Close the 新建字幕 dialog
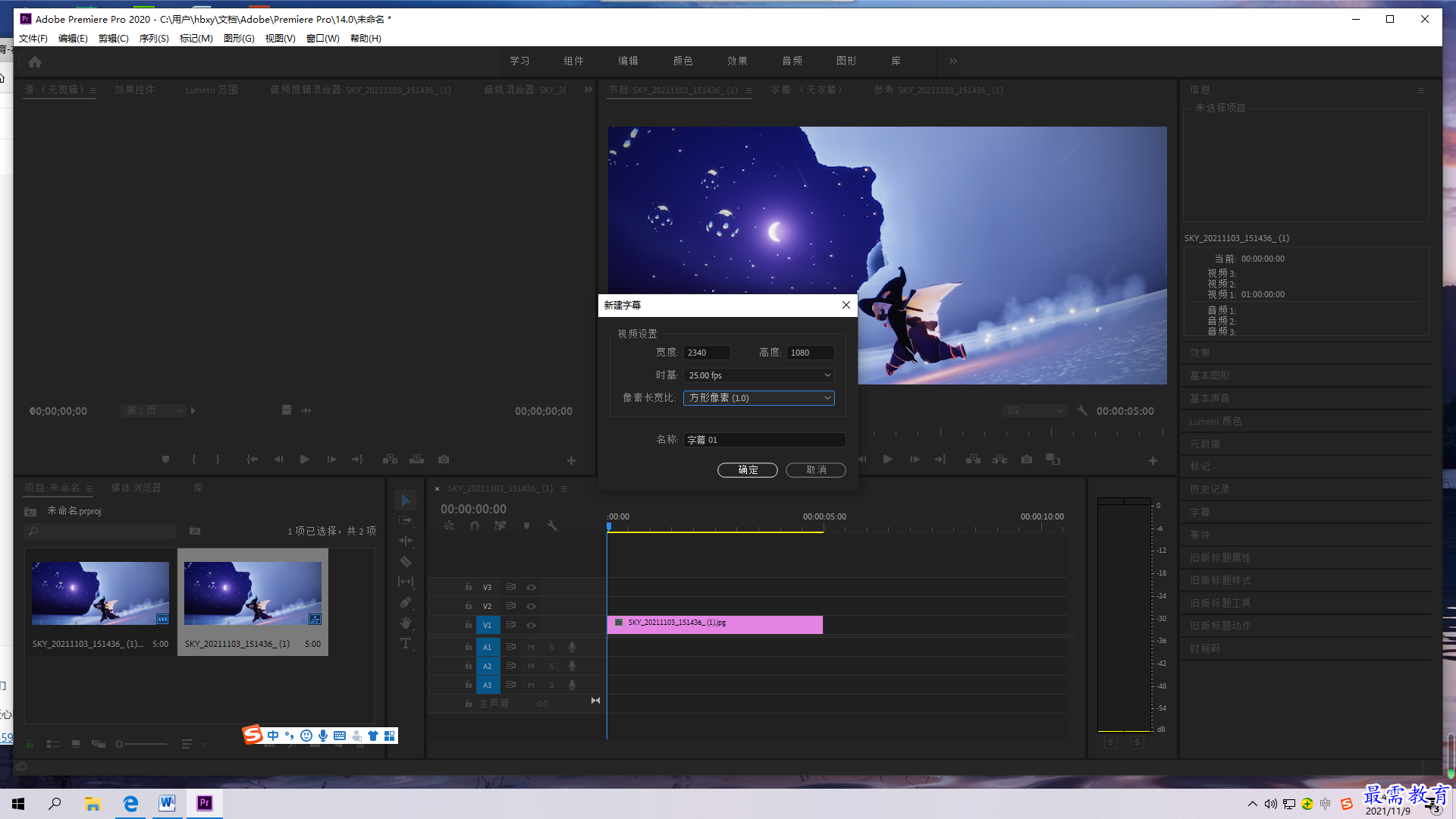The width and height of the screenshot is (1456, 819). (x=846, y=305)
